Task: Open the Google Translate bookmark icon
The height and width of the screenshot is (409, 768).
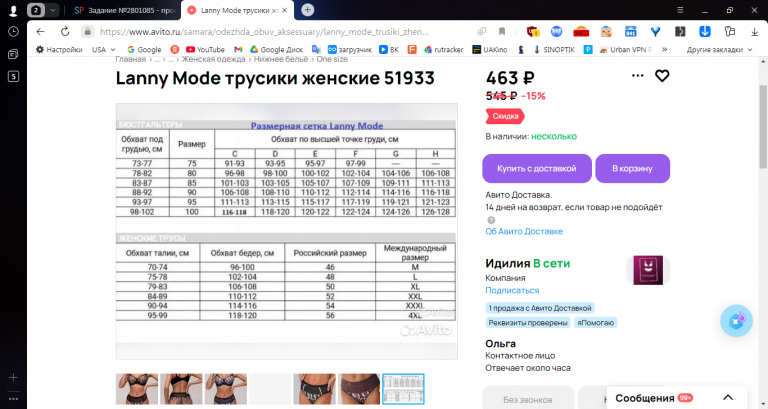Action: point(316,49)
